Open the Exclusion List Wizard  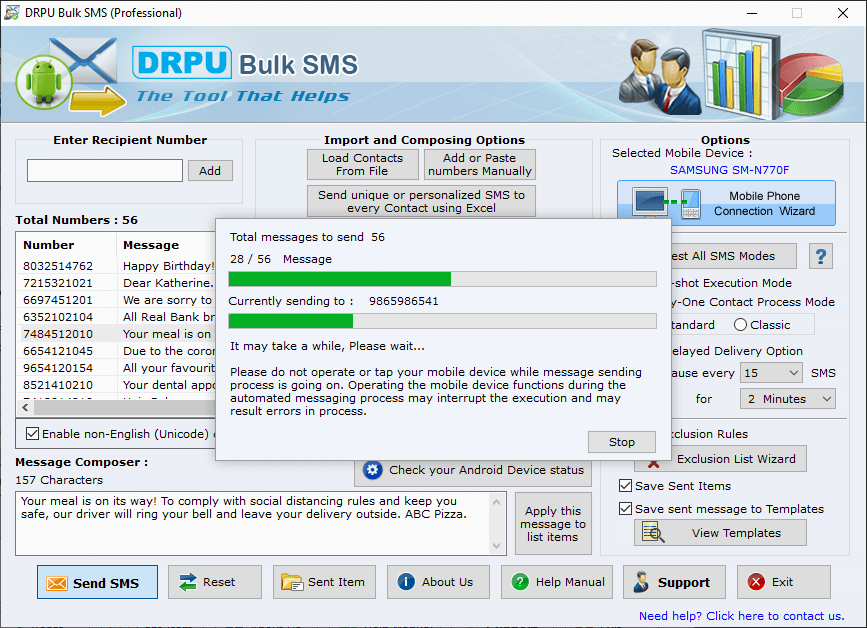(x=720, y=459)
